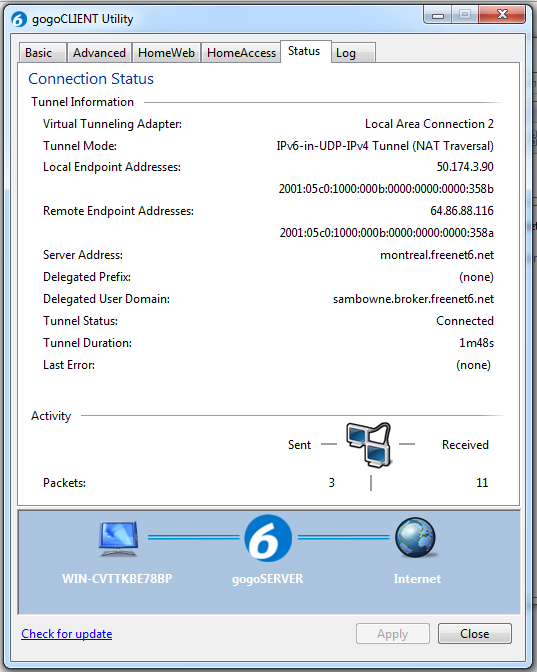The height and width of the screenshot is (672, 537).
Task: Click the Sent activity label
Action: click(x=299, y=445)
